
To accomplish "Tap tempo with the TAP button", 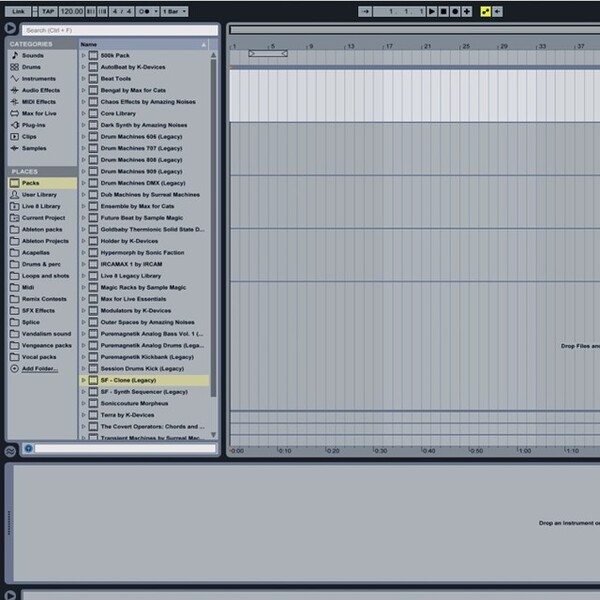I will pyautogui.click(x=48, y=11).
